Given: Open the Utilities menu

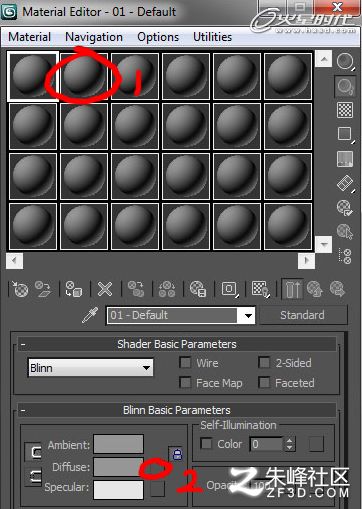Looking at the screenshot, I should point(213,37).
